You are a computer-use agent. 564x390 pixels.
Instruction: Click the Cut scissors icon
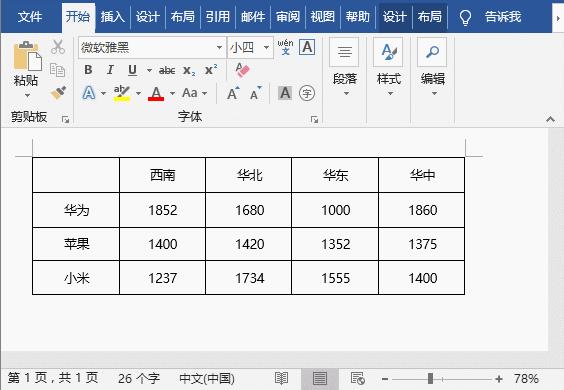(58, 47)
